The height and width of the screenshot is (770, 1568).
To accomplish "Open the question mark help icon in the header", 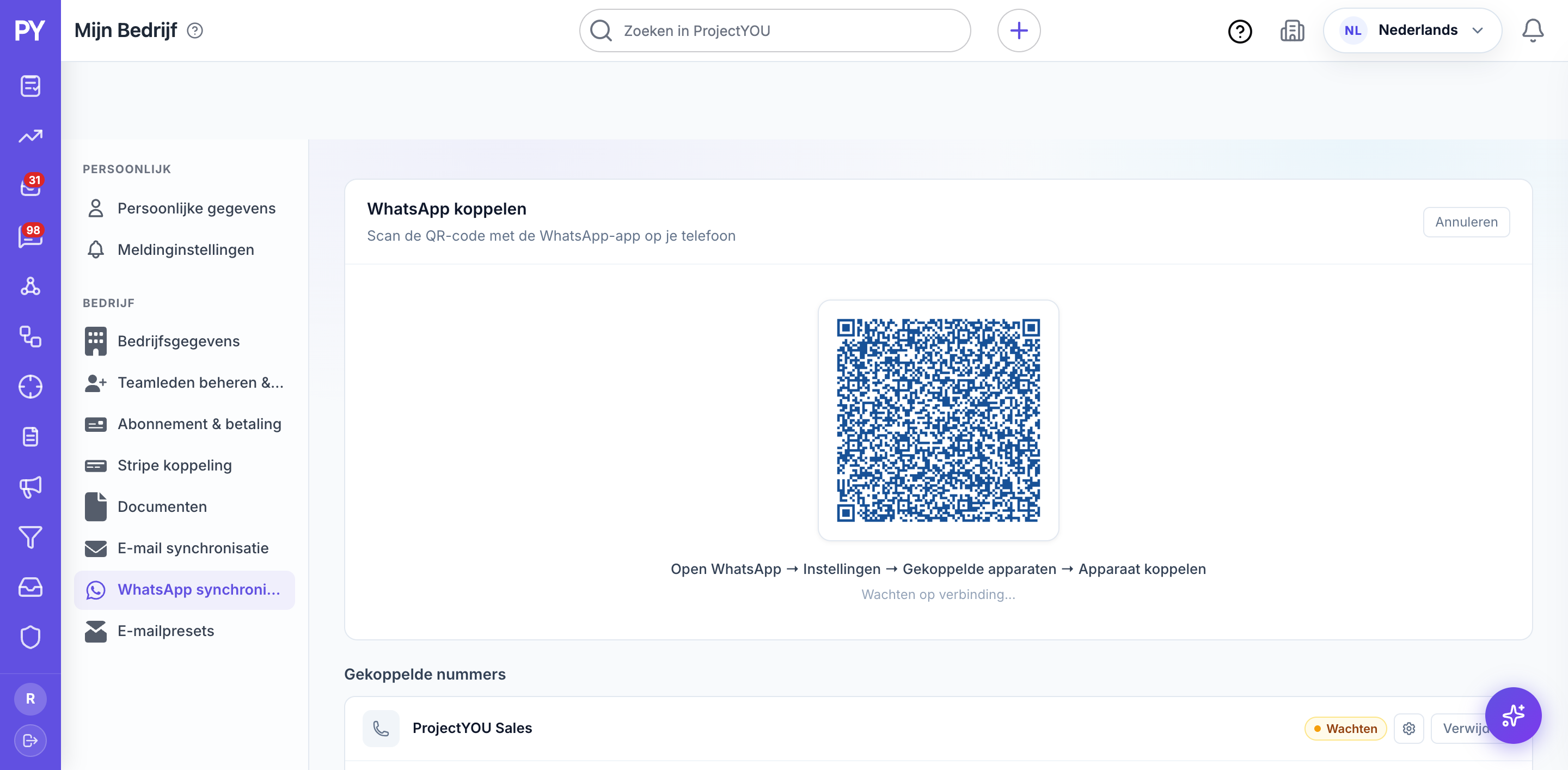I will pos(1239,31).
